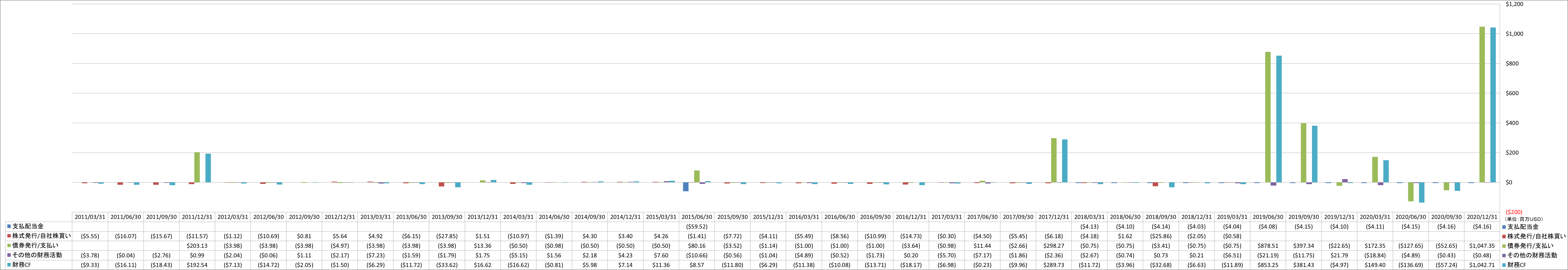Click the $192.54 cell
1568x270 pixels.
pyautogui.click(x=197, y=265)
